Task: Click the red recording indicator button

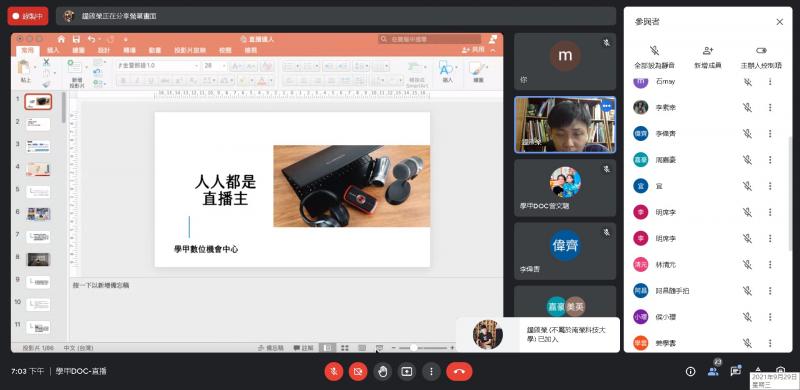Action: coord(28,16)
